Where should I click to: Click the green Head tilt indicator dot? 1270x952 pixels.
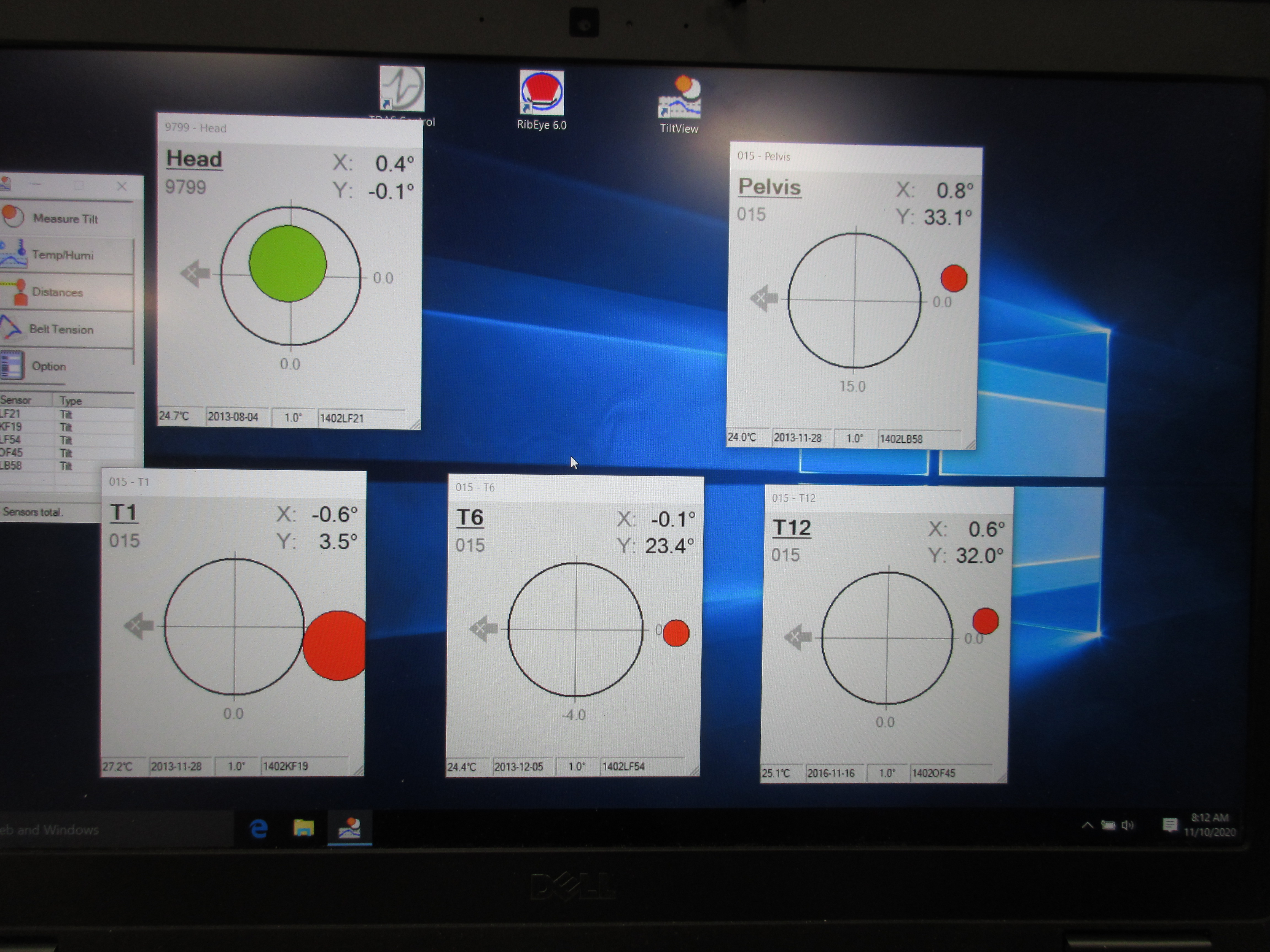(x=288, y=263)
